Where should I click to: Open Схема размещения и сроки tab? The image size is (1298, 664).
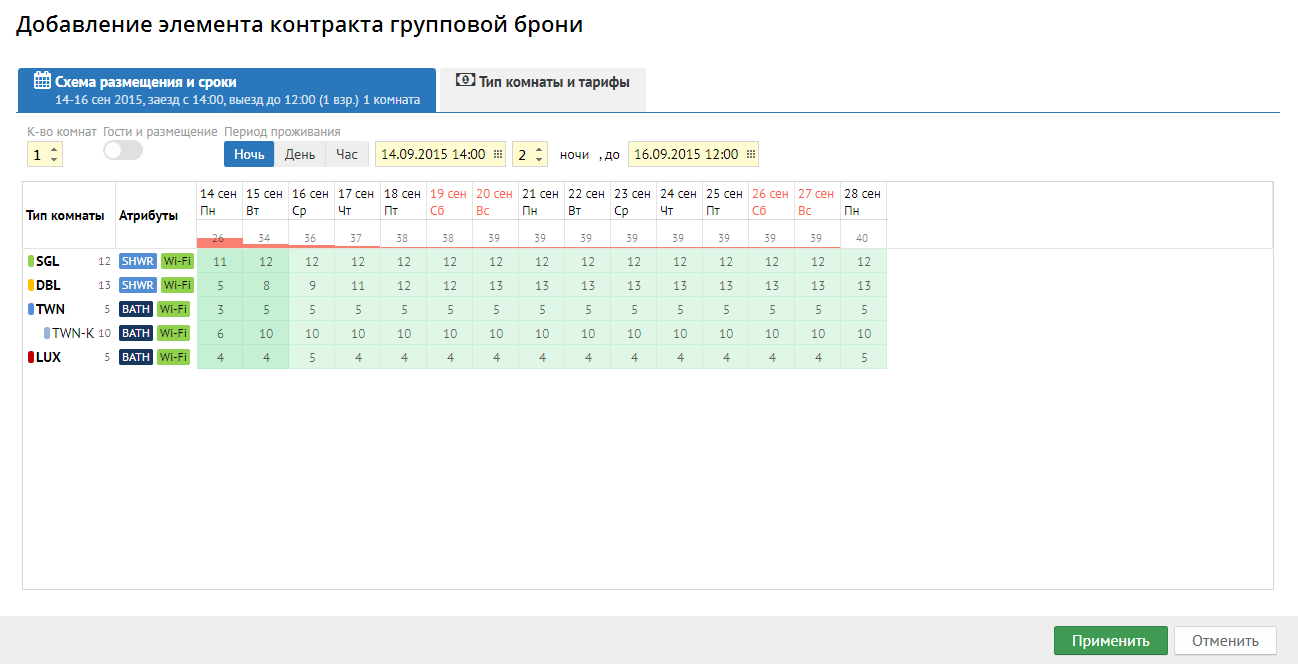[227, 90]
